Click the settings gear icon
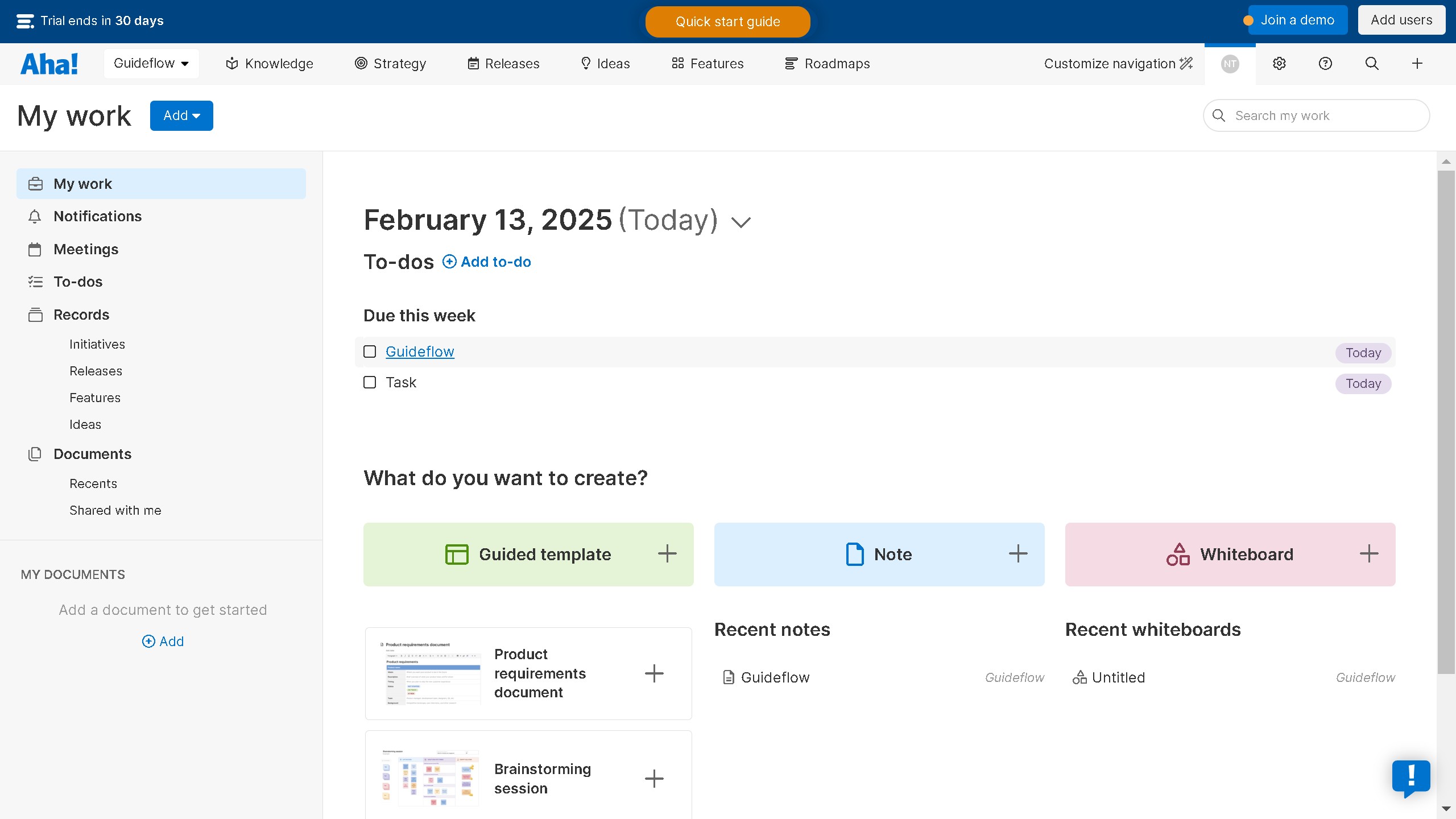This screenshot has width=1456, height=819. (1279, 63)
